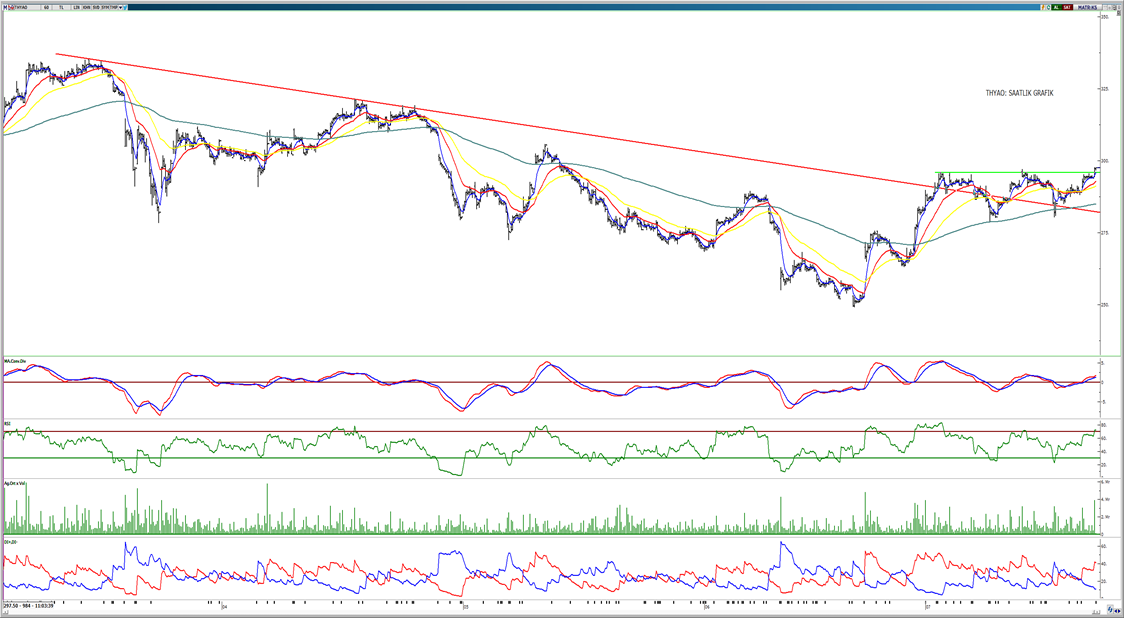Screen dimensions: 1124x618
Task: Select the TL currency field
Action: 61,7
